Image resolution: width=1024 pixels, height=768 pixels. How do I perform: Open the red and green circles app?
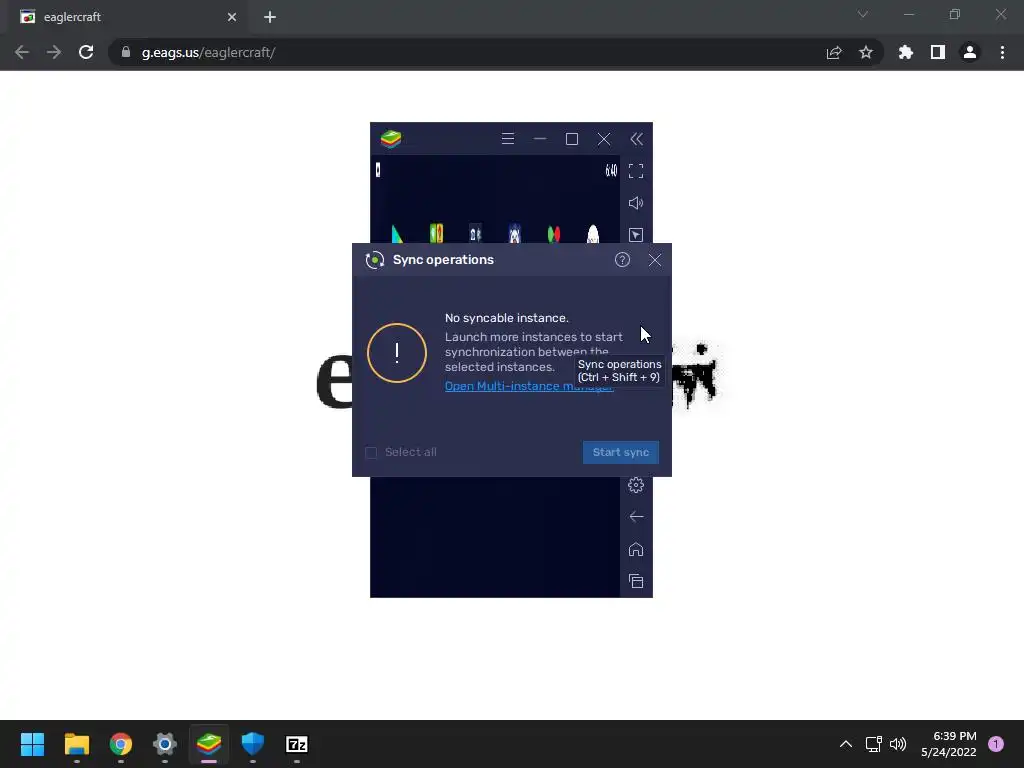click(x=554, y=234)
